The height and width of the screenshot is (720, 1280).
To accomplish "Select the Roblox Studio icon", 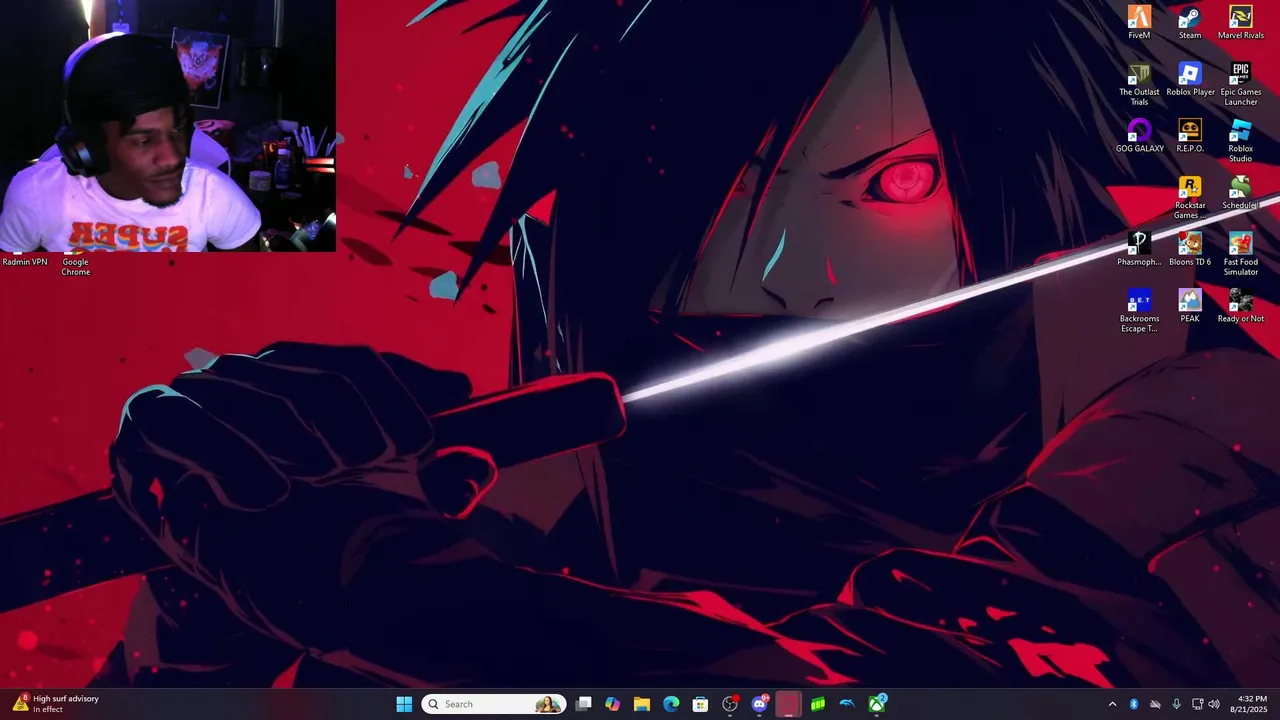I will (x=1240, y=141).
